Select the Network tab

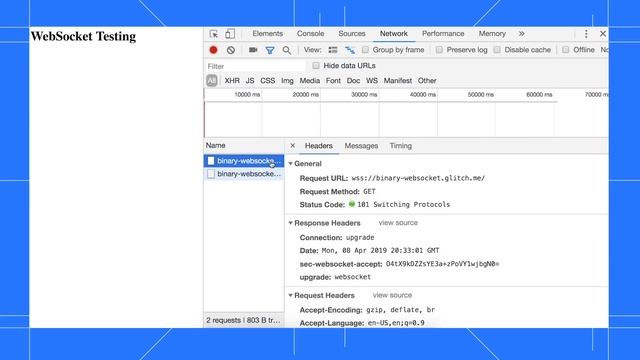(x=394, y=34)
